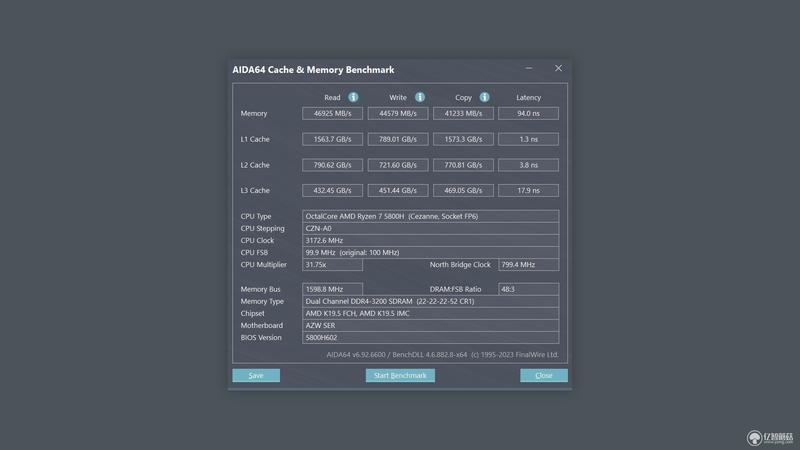Click the BIOS Version field 5800H602
This screenshot has height=450, width=800.
pyautogui.click(x=431, y=338)
